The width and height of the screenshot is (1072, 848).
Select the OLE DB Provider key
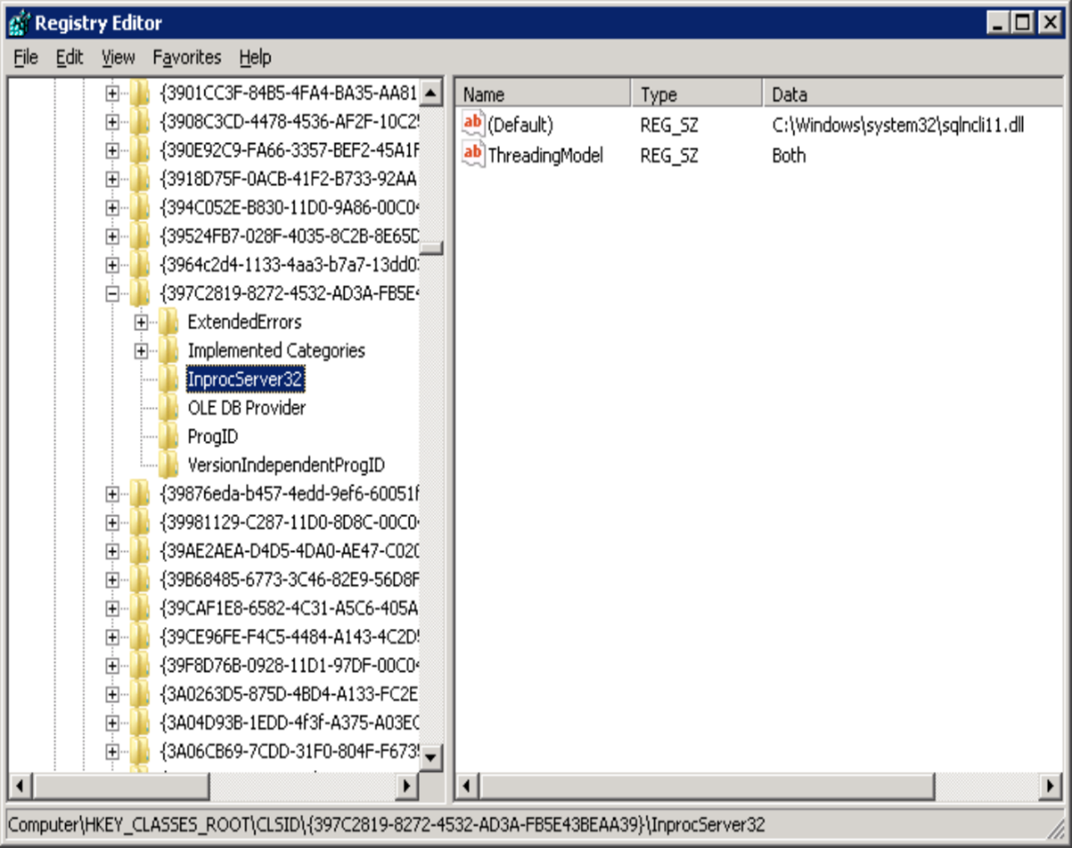pyautogui.click(x=246, y=408)
